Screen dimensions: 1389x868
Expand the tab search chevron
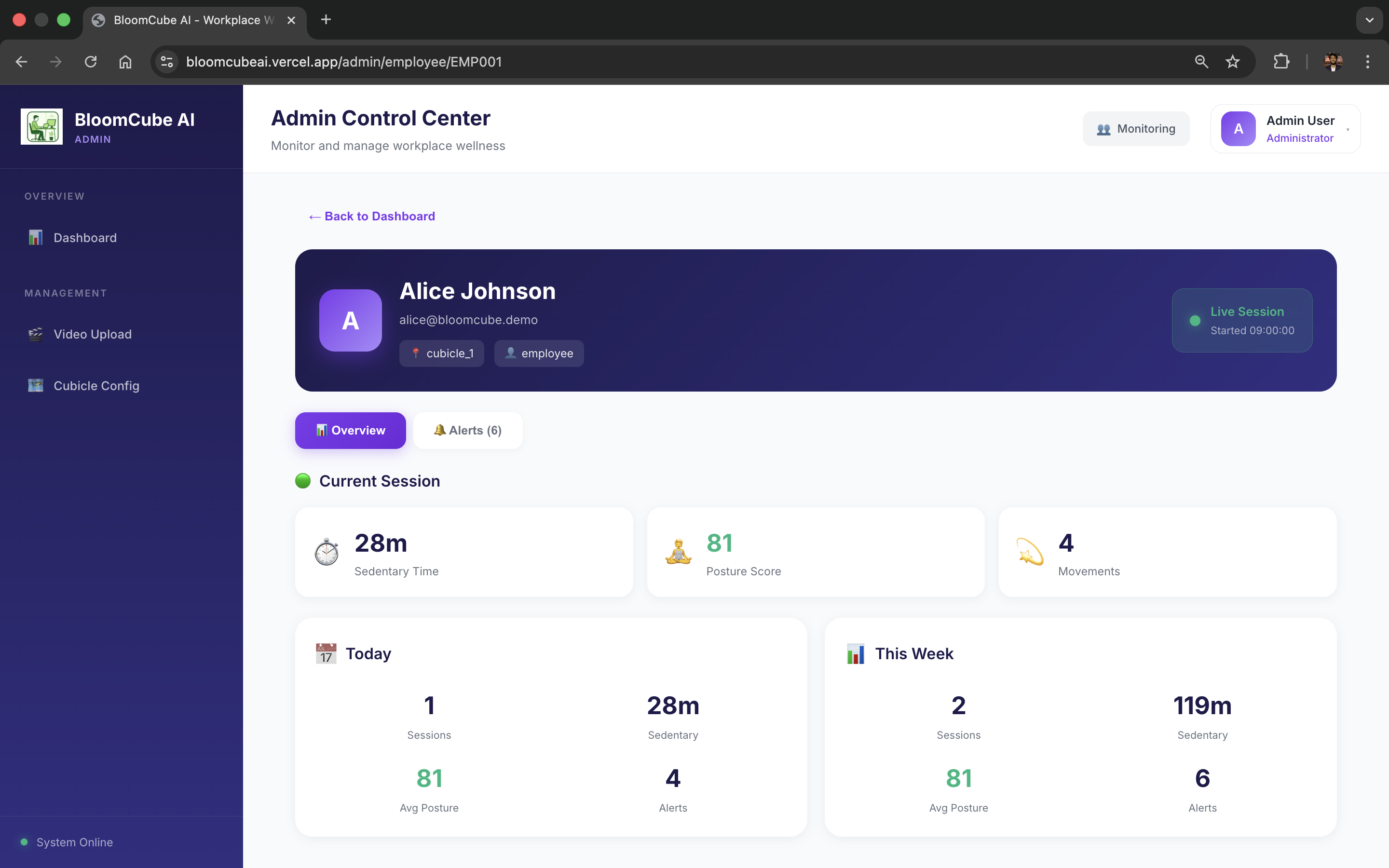click(x=1369, y=20)
